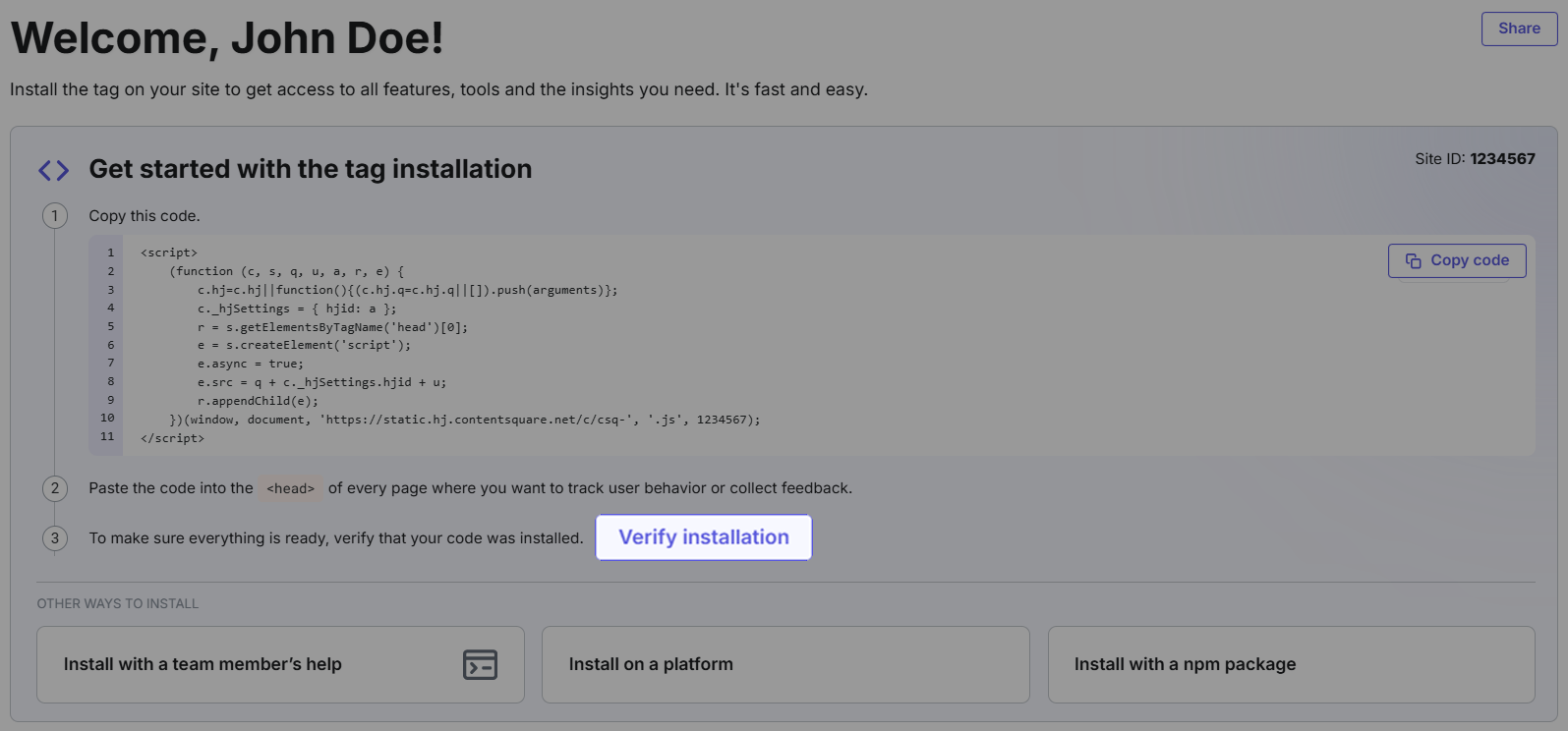This screenshot has height=731, width=1568.
Task: Click Verify installation button
Action: click(x=704, y=537)
